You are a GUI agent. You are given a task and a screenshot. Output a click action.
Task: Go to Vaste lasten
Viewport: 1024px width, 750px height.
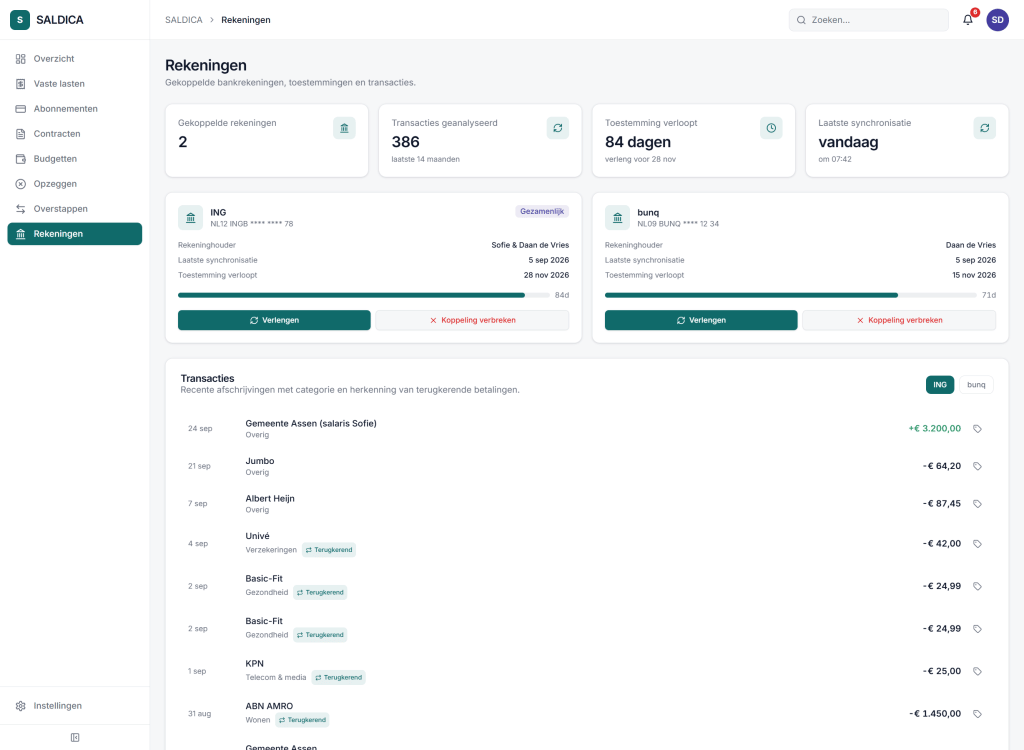[x=74, y=84]
